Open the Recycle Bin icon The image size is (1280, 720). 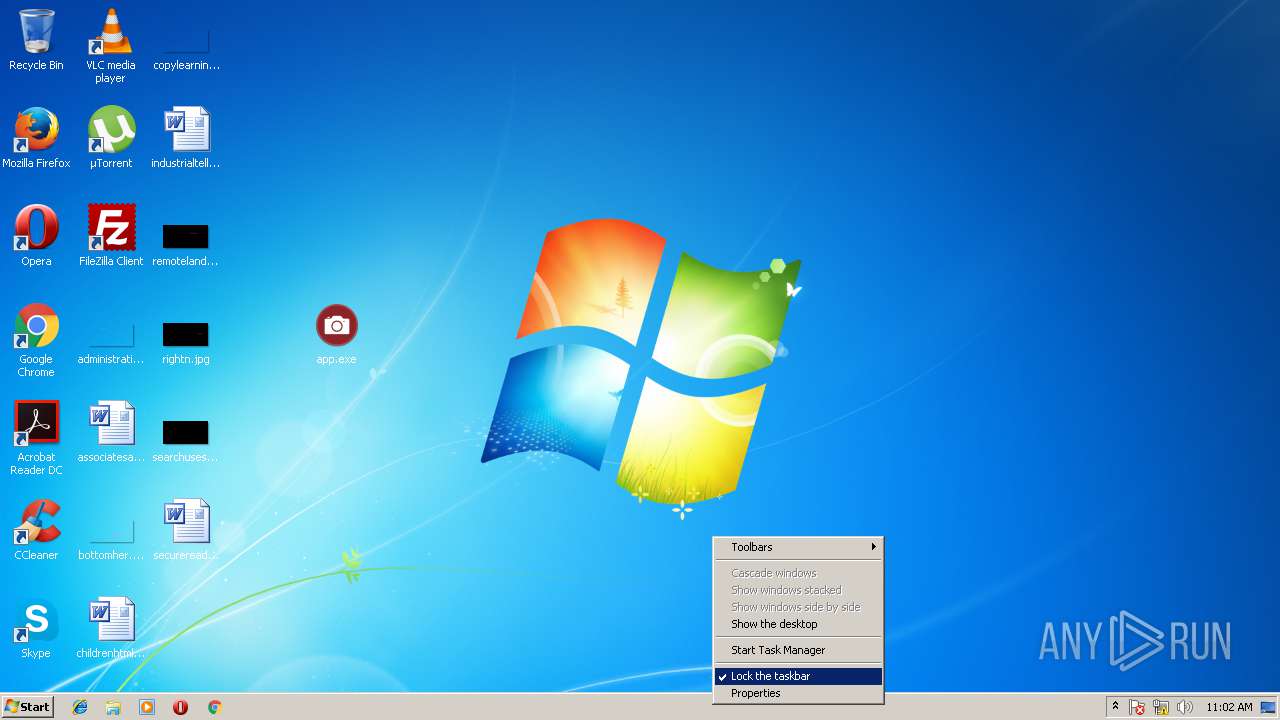coord(36,40)
